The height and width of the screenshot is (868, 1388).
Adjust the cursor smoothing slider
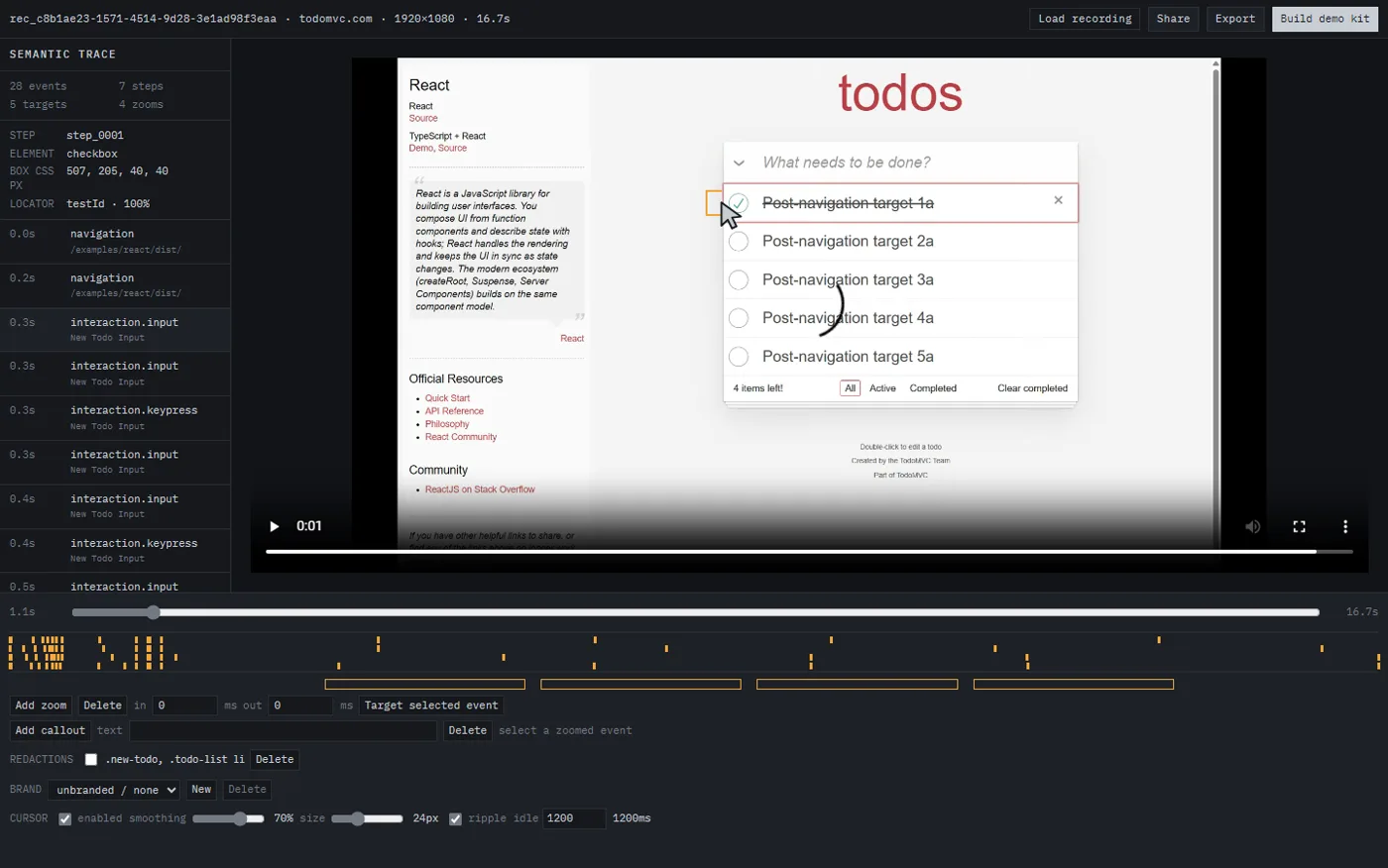coord(228,818)
